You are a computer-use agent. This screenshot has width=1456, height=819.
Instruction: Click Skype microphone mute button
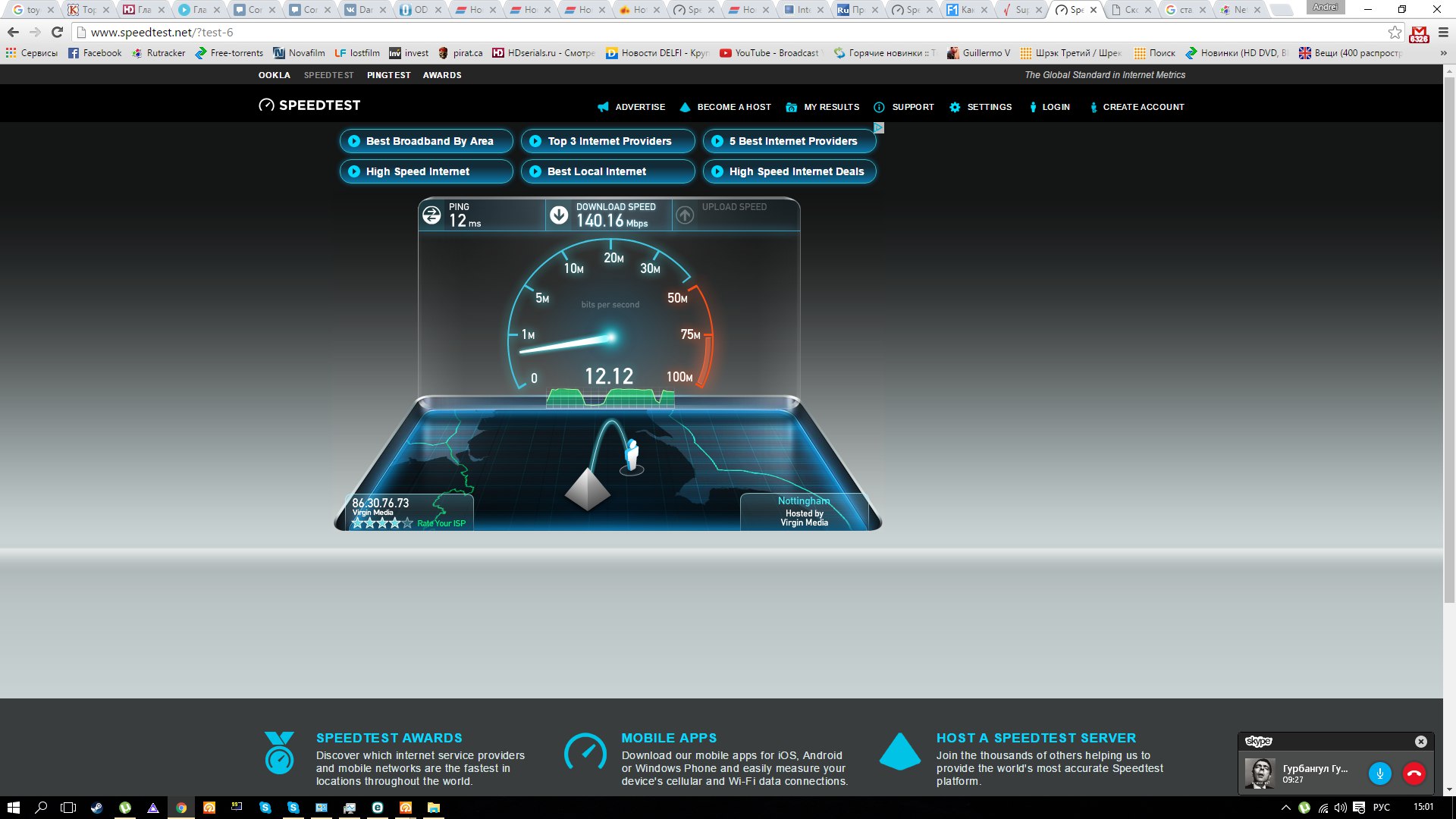point(1379,773)
